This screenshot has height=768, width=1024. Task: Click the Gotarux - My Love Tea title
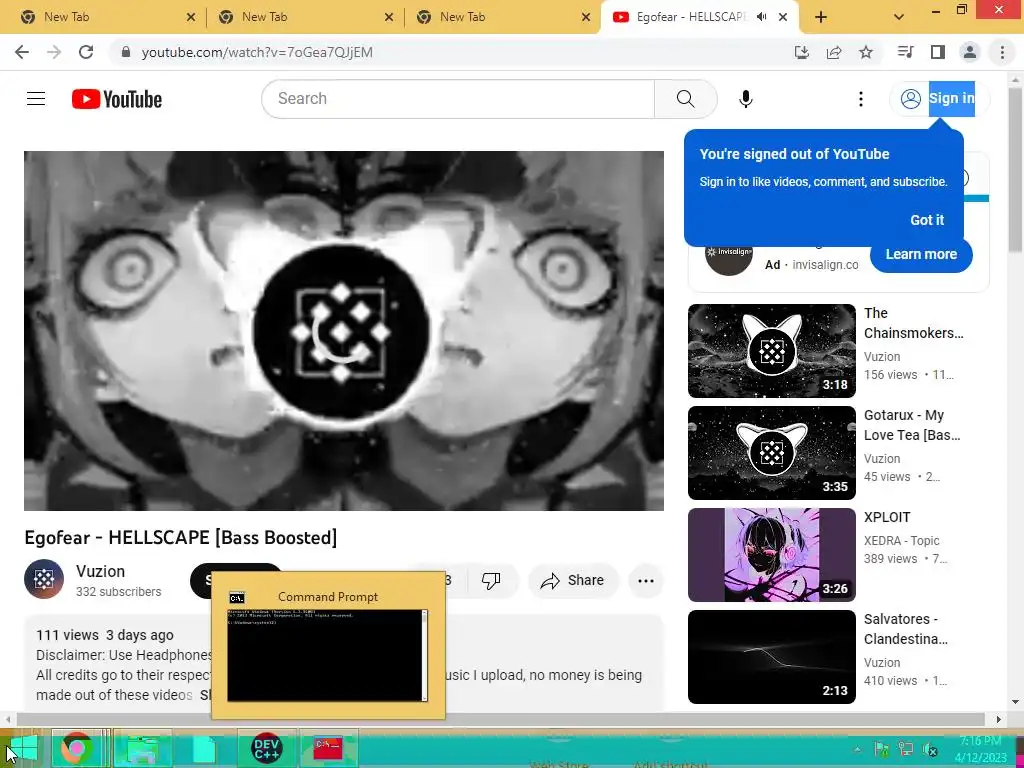pyautogui.click(x=912, y=425)
